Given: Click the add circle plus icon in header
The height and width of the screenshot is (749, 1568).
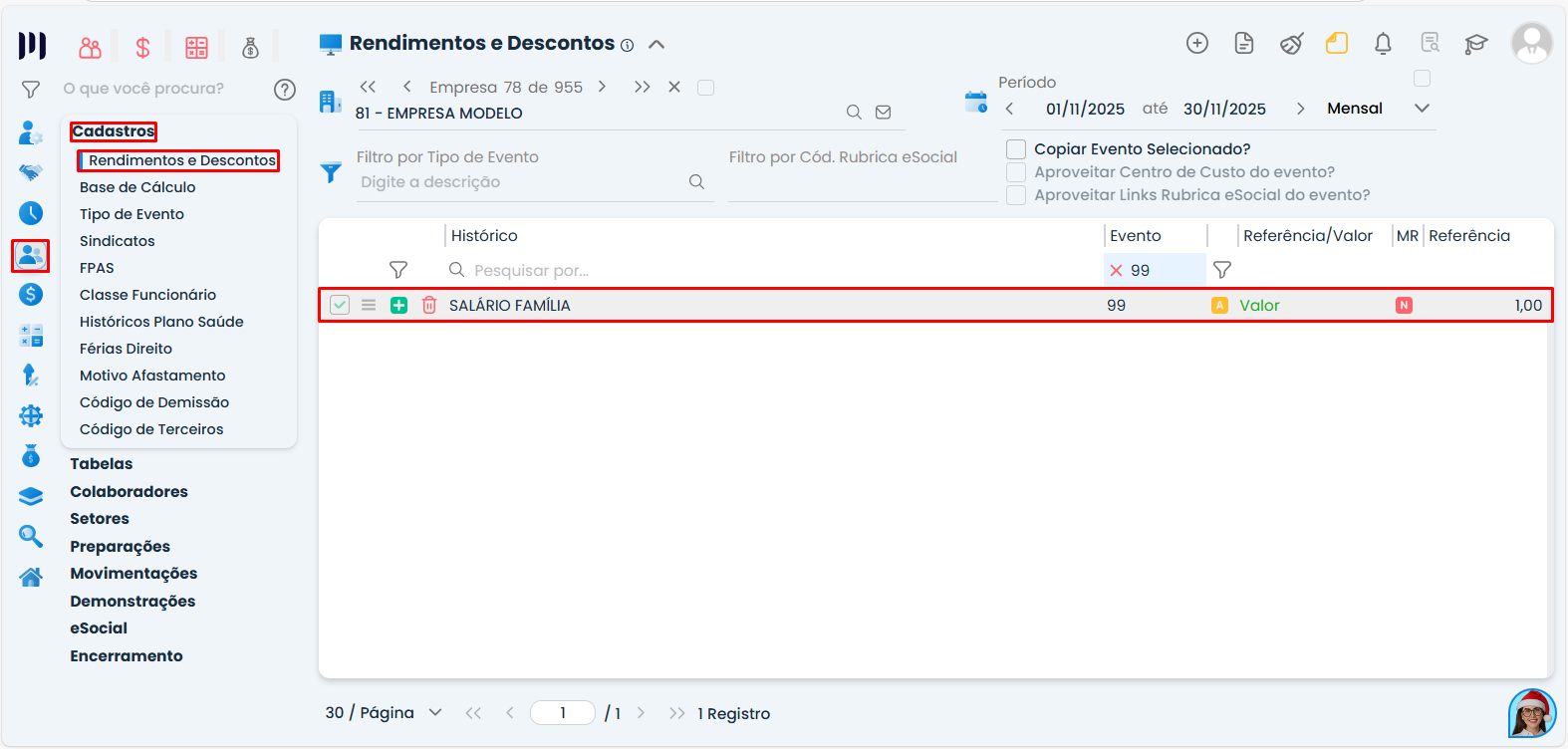Looking at the screenshot, I should pos(1197,43).
